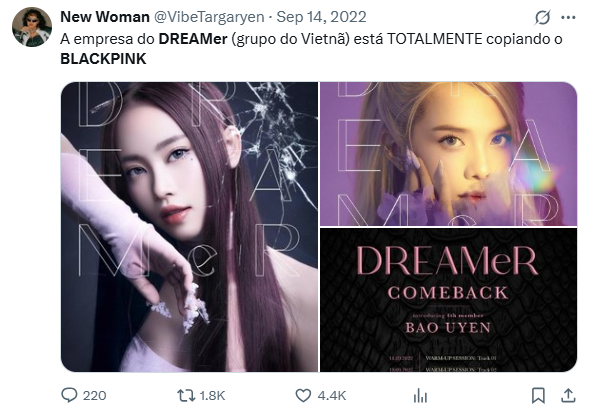Click the 4.4K likes count
The width and height of the screenshot is (592, 410).
[332, 396]
